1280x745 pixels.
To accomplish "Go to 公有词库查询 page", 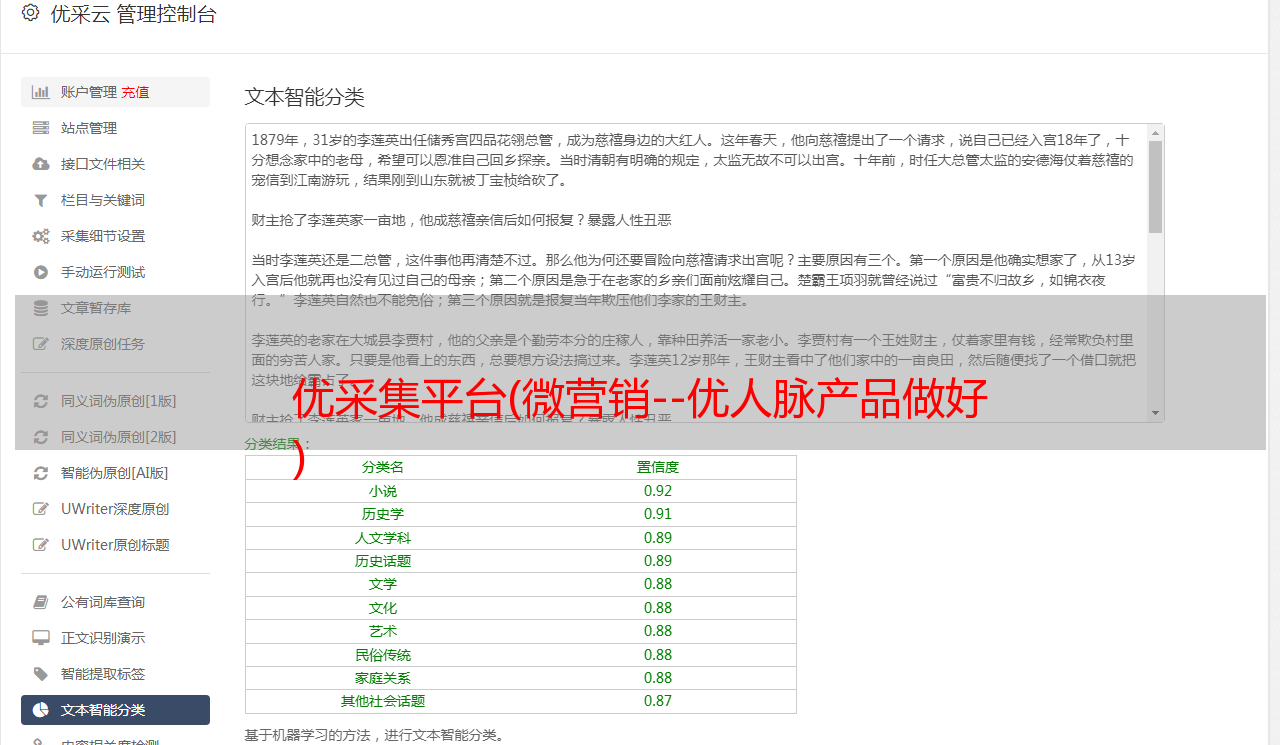I will (115, 602).
